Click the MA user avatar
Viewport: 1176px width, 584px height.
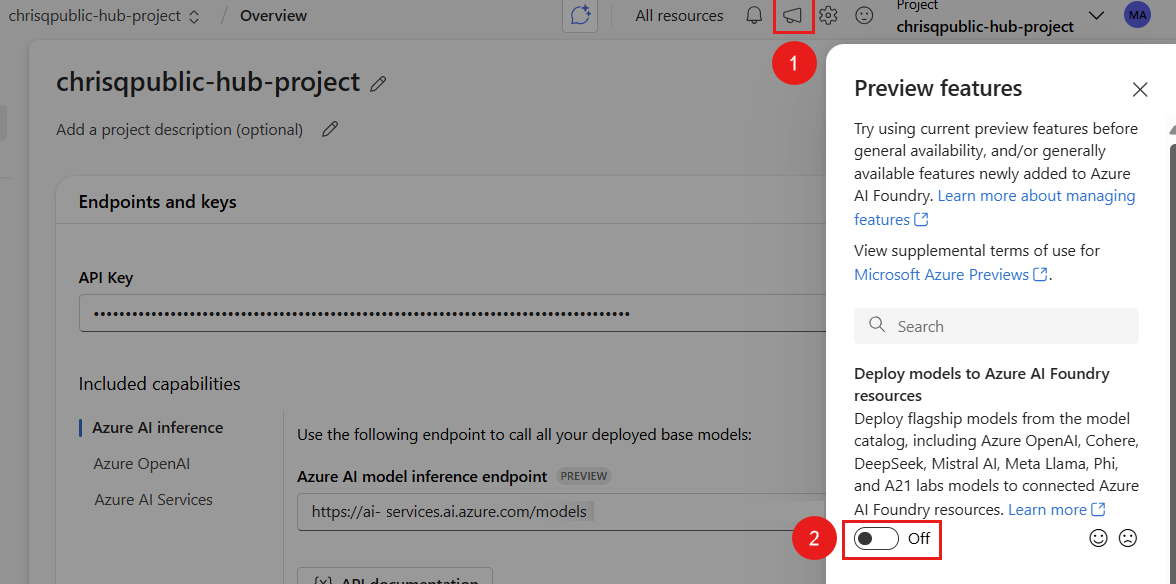tap(1137, 15)
